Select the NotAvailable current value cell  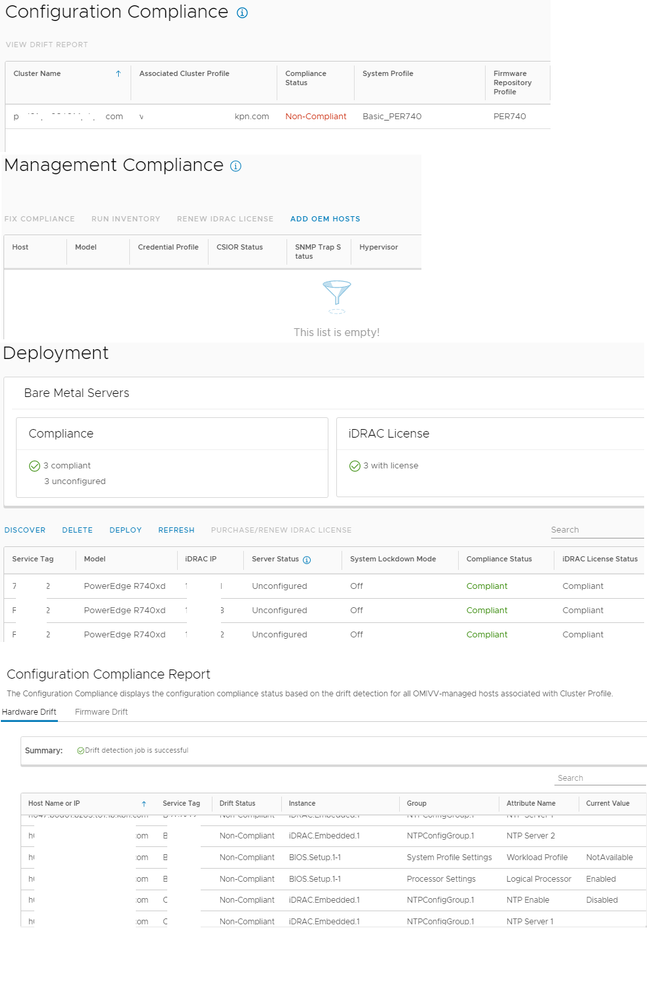[x=609, y=858]
